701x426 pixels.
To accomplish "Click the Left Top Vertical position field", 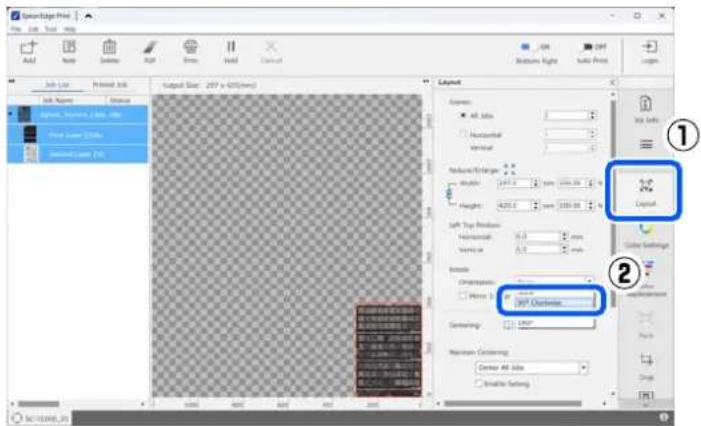I will 538,249.
